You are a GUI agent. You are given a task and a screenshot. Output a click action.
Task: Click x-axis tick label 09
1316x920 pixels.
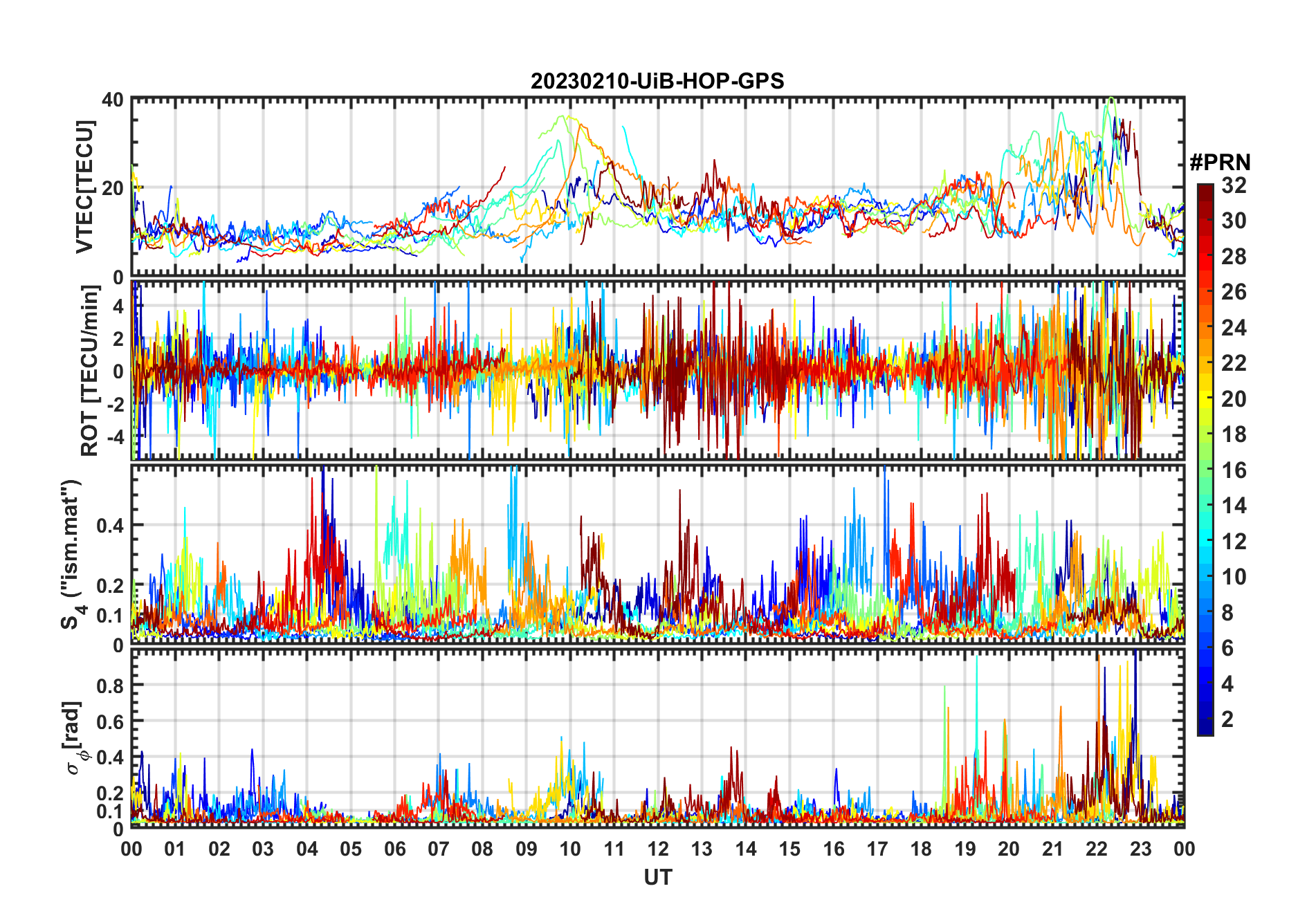point(526,849)
